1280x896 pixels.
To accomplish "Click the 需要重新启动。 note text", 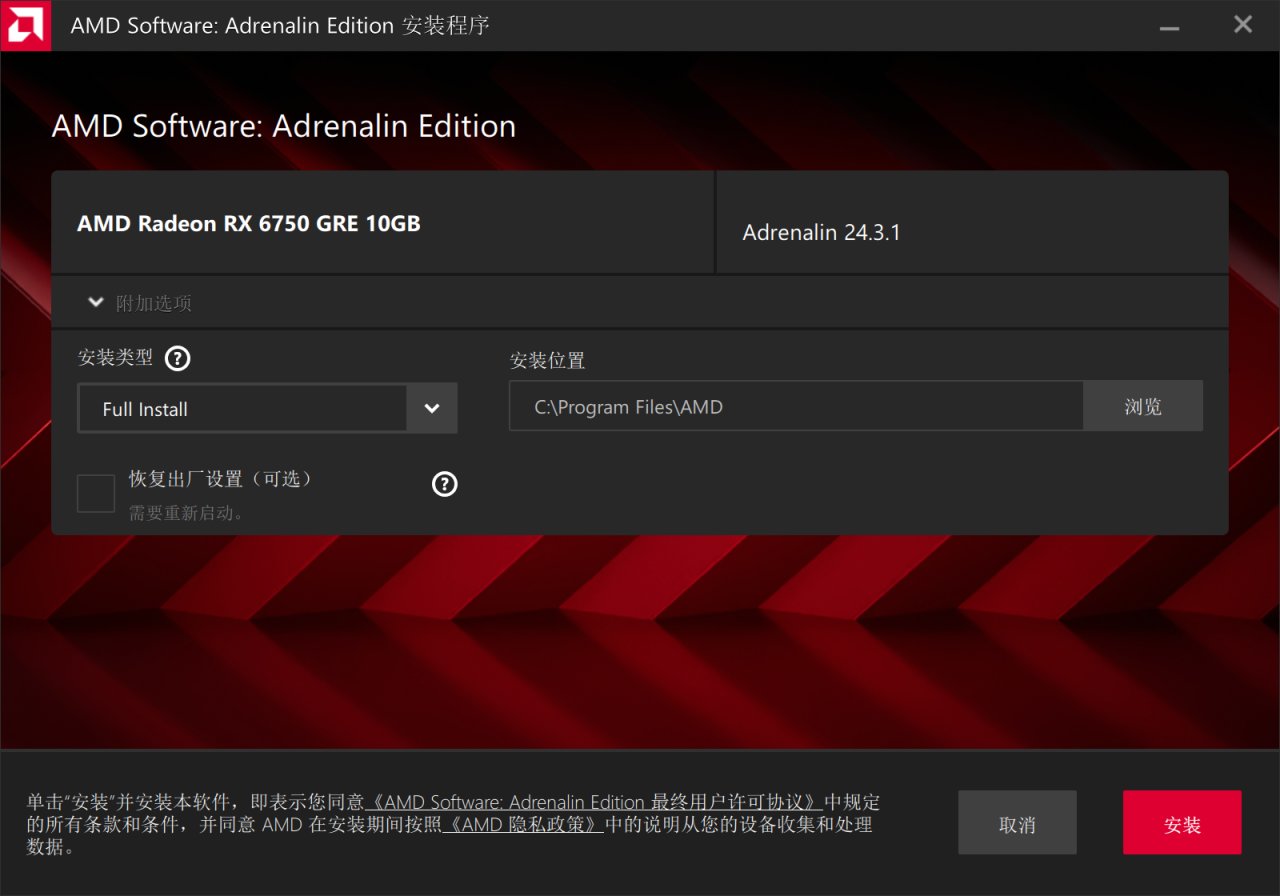I will 187,513.
